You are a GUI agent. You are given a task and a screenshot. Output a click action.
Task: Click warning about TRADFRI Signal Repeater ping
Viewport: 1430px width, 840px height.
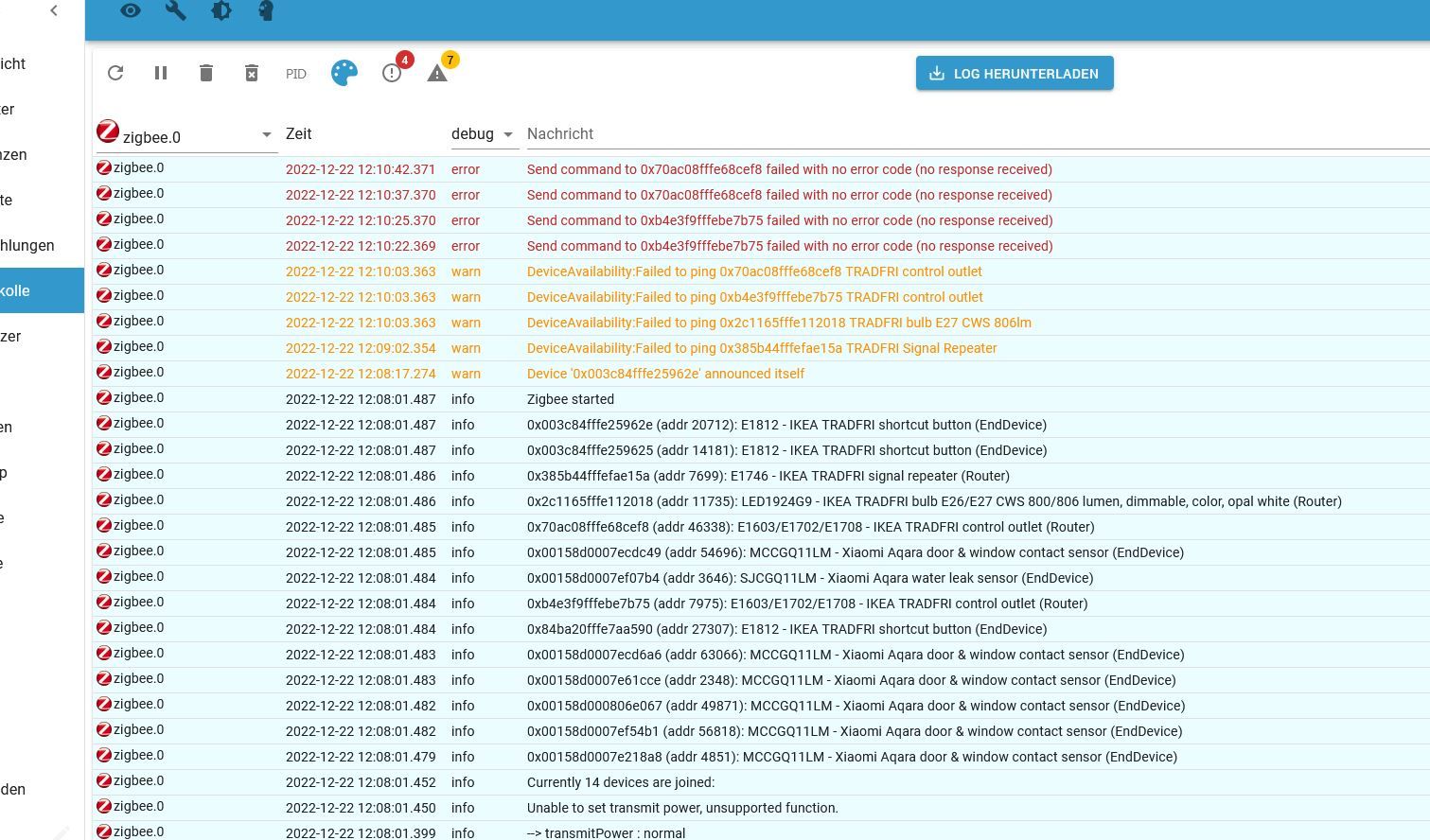tap(762, 348)
